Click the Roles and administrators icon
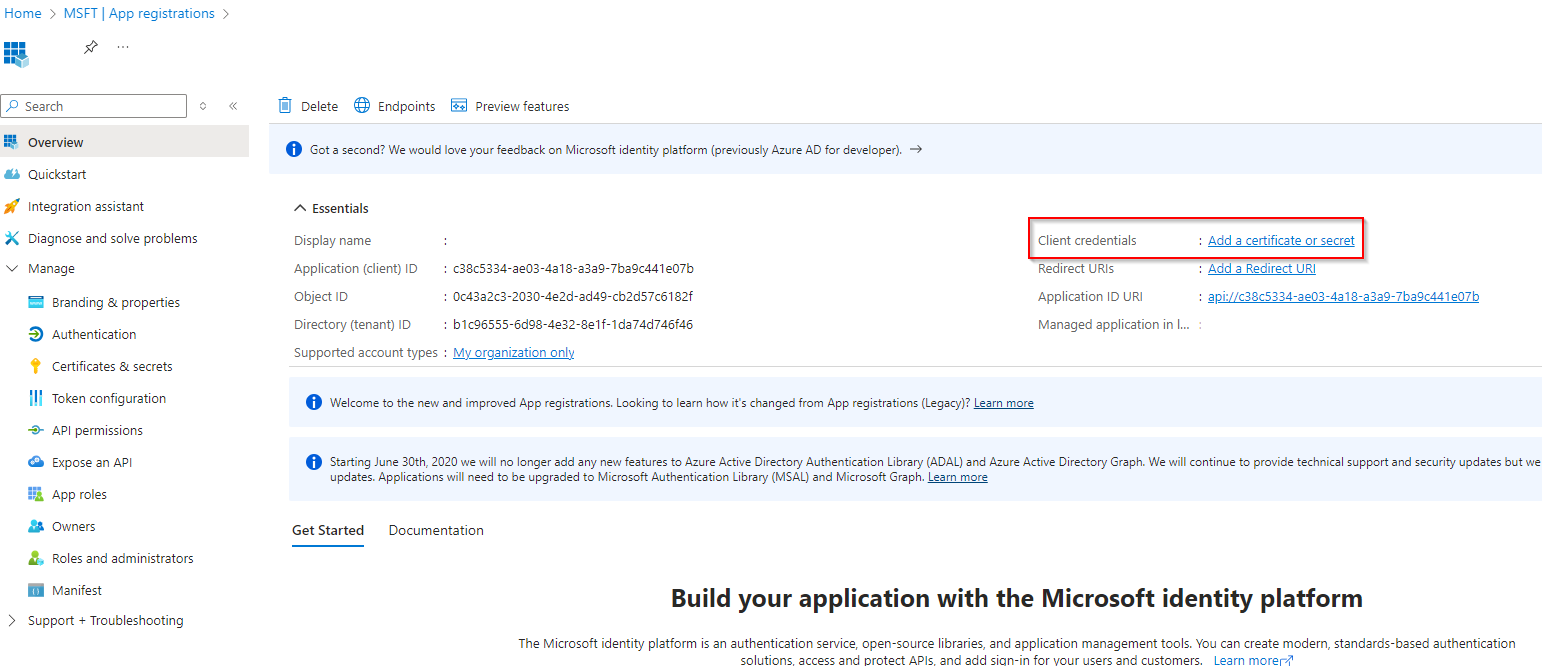Image resolution: width=1542 pixels, height=666 pixels. (x=35, y=558)
